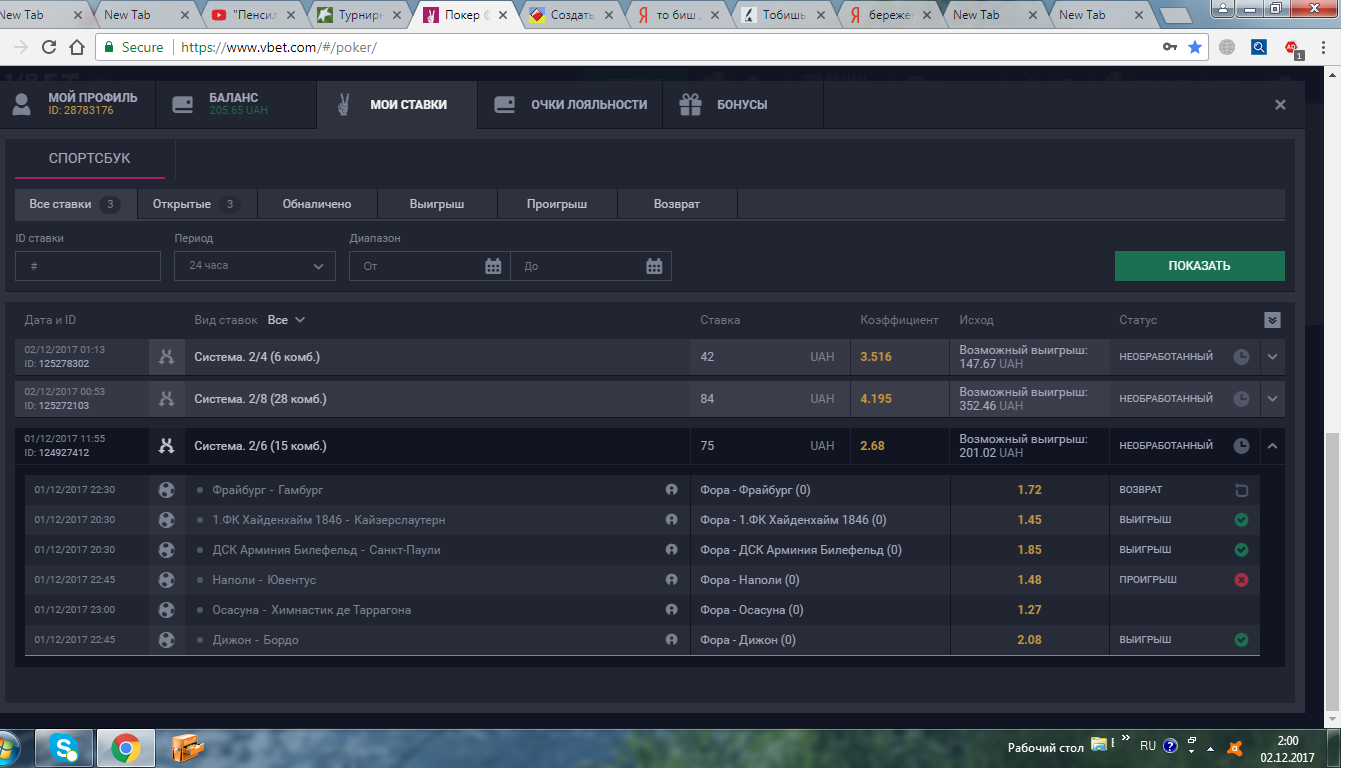Viewport: 1366px width, 768px height.
Task: Click green win checkmark on Дижон row
Action: click(x=1241, y=640)
